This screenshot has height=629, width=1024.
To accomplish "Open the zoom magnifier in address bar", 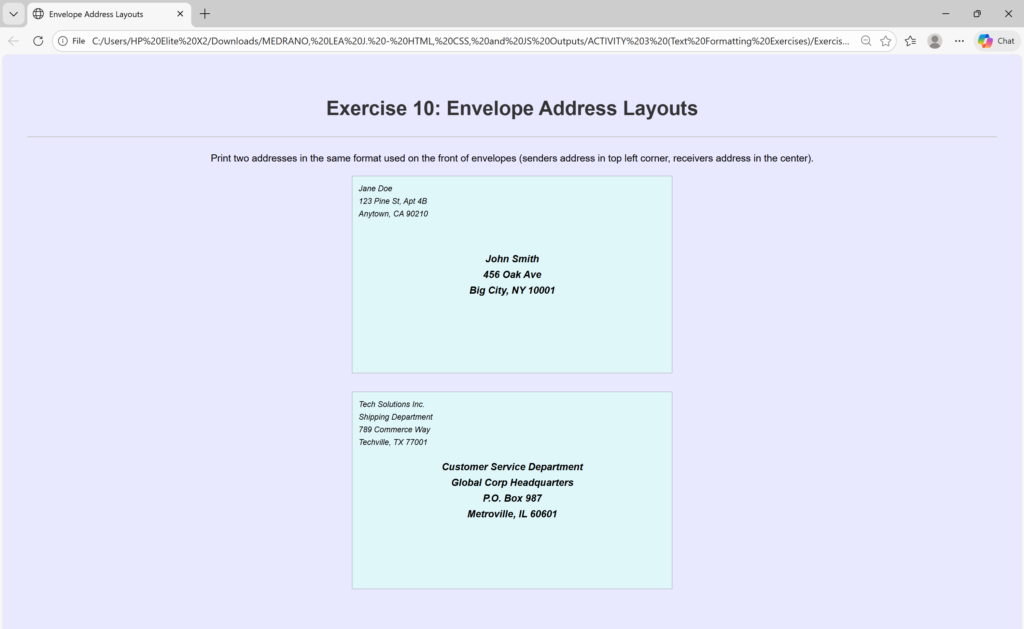I will click(866, 41).
